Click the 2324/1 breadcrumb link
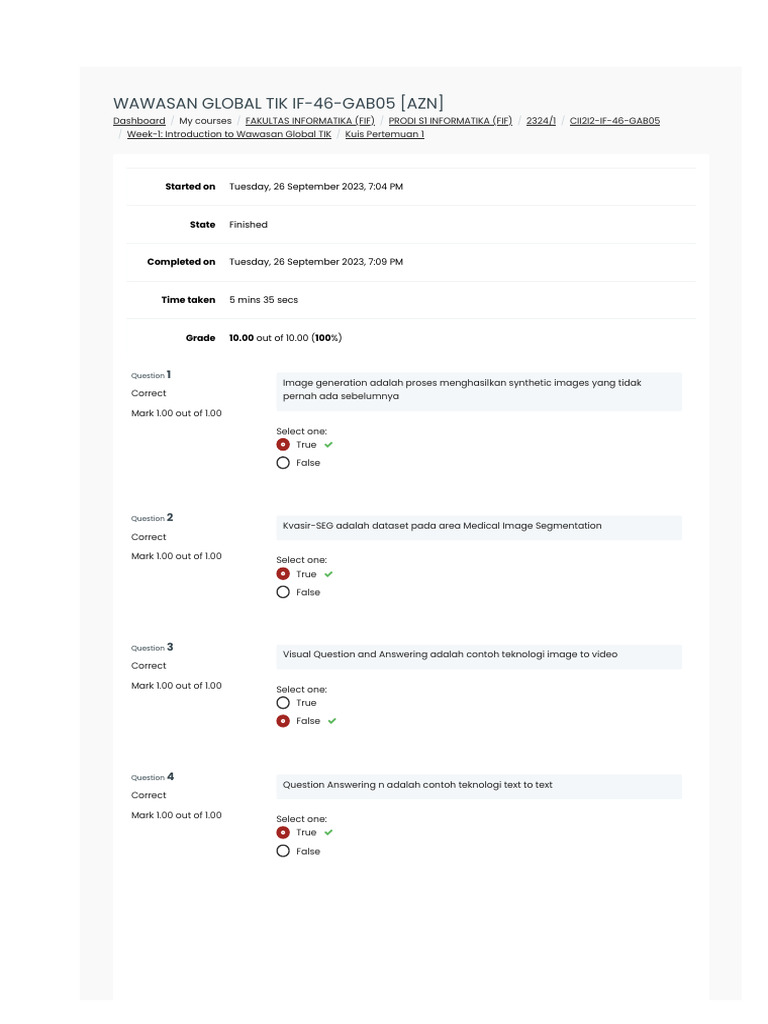Screen dimensions: 768x1024 point(541,121)
